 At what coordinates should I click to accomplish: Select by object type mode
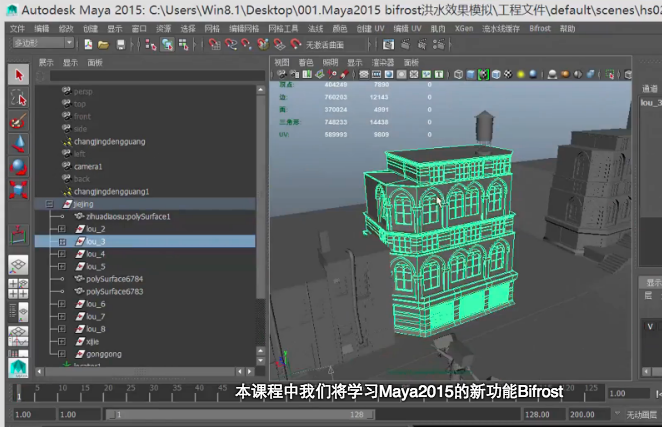[x=167, y=44]
